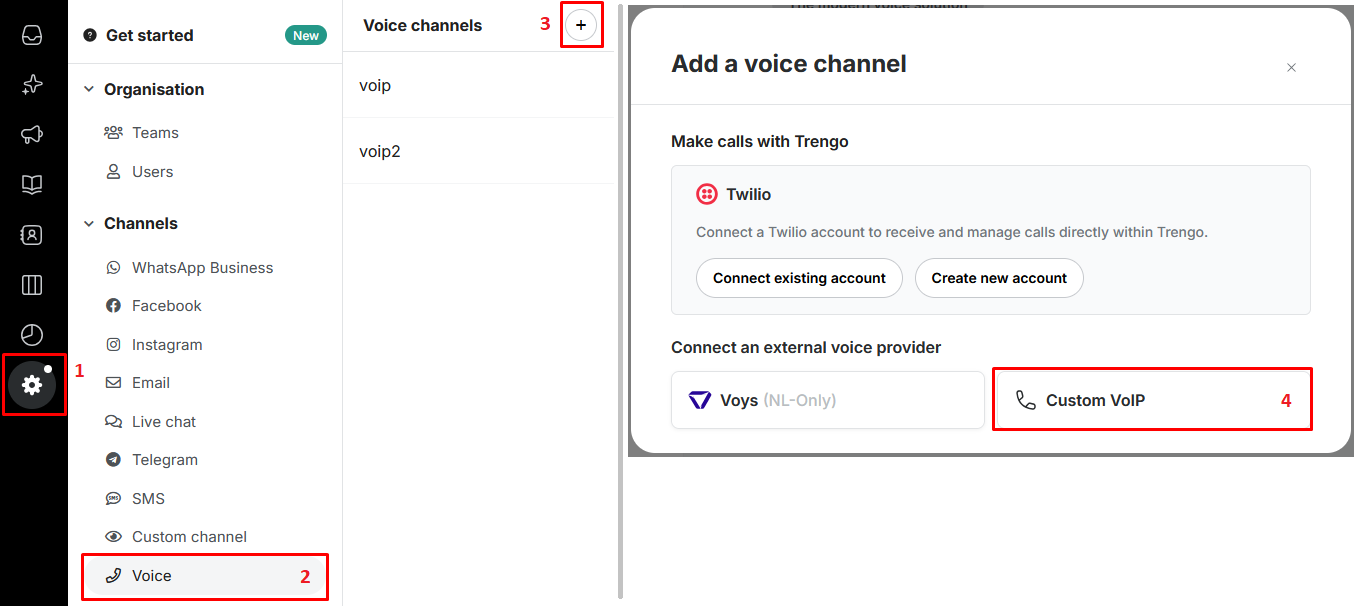
Task: Open the board columns icon in rail
Action: click(x=32, y=285)
